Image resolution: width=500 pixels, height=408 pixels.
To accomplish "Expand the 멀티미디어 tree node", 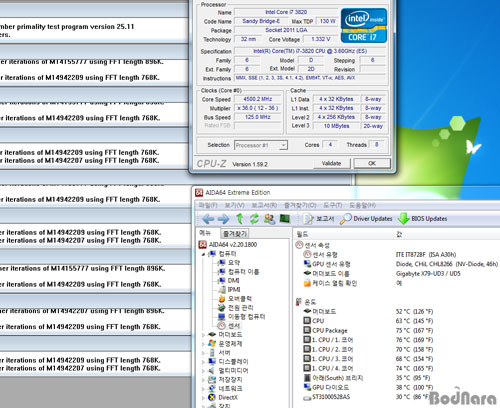I will (203, 371).
